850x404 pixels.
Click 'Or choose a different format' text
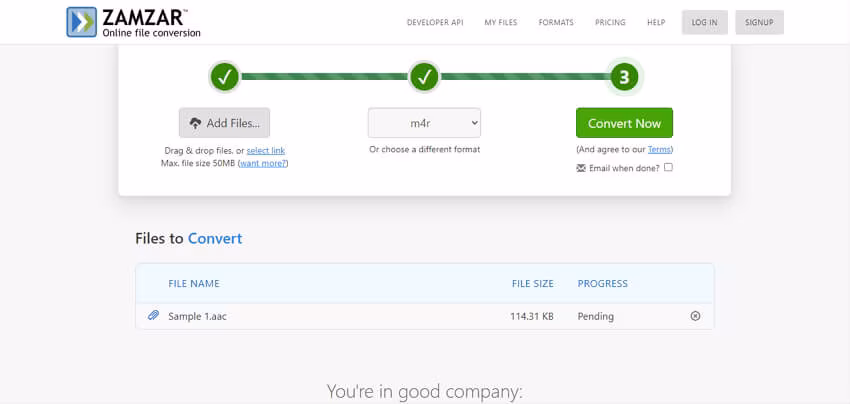click(x=424, y=149)
